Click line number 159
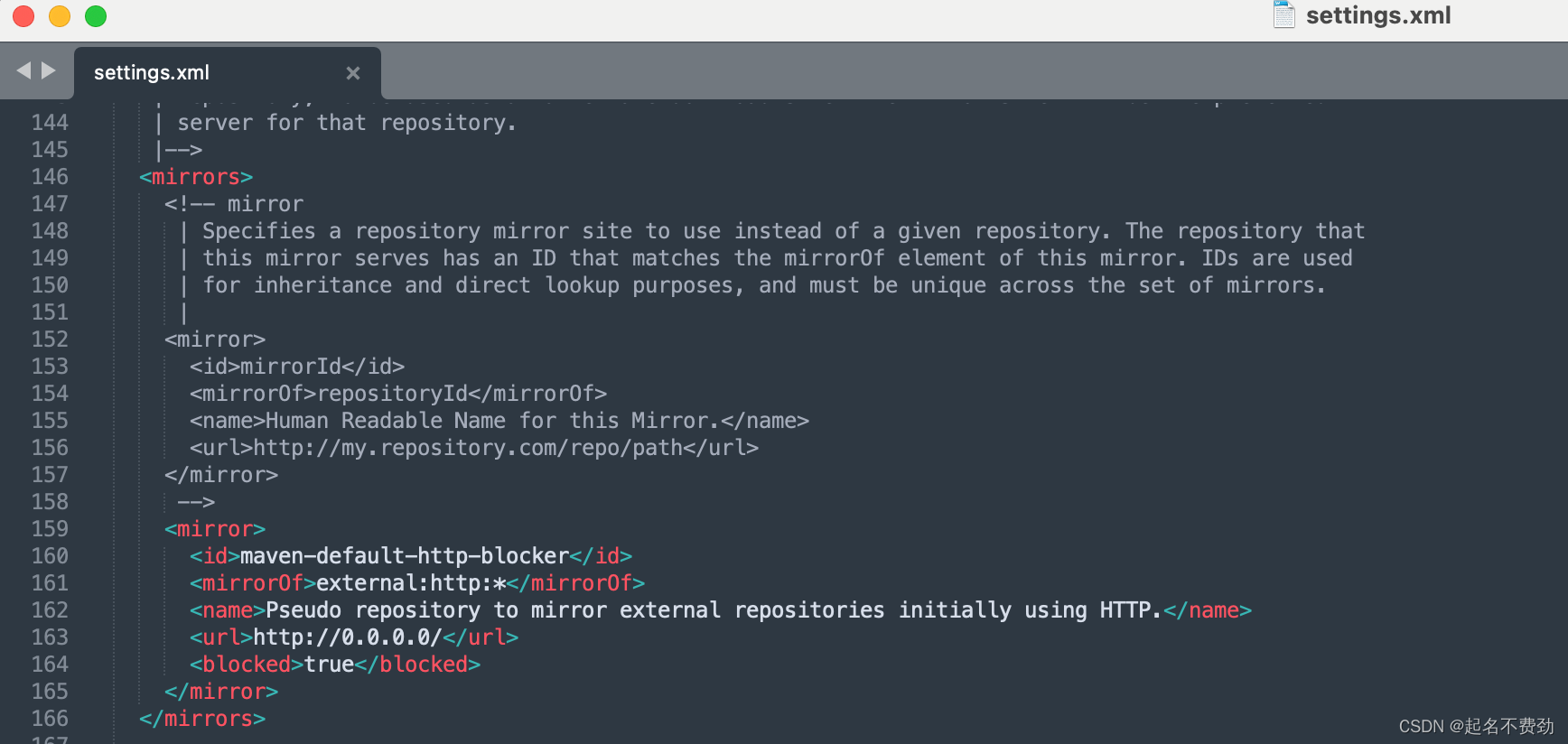The height and width of the screenshot is (744, 1568). pyautogui.click(x=50, y=528)
